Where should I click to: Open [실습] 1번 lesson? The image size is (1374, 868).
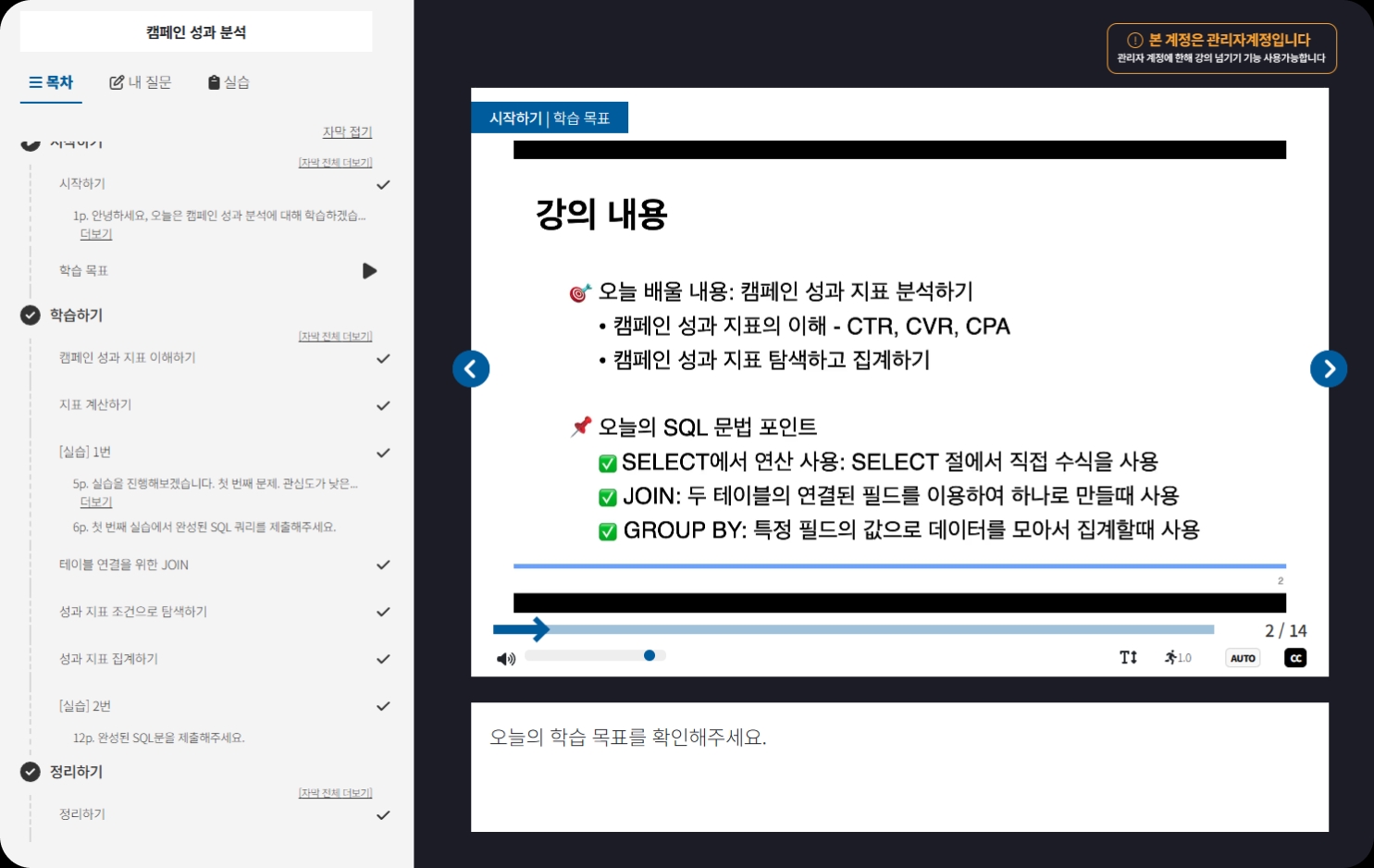[85, 452]
